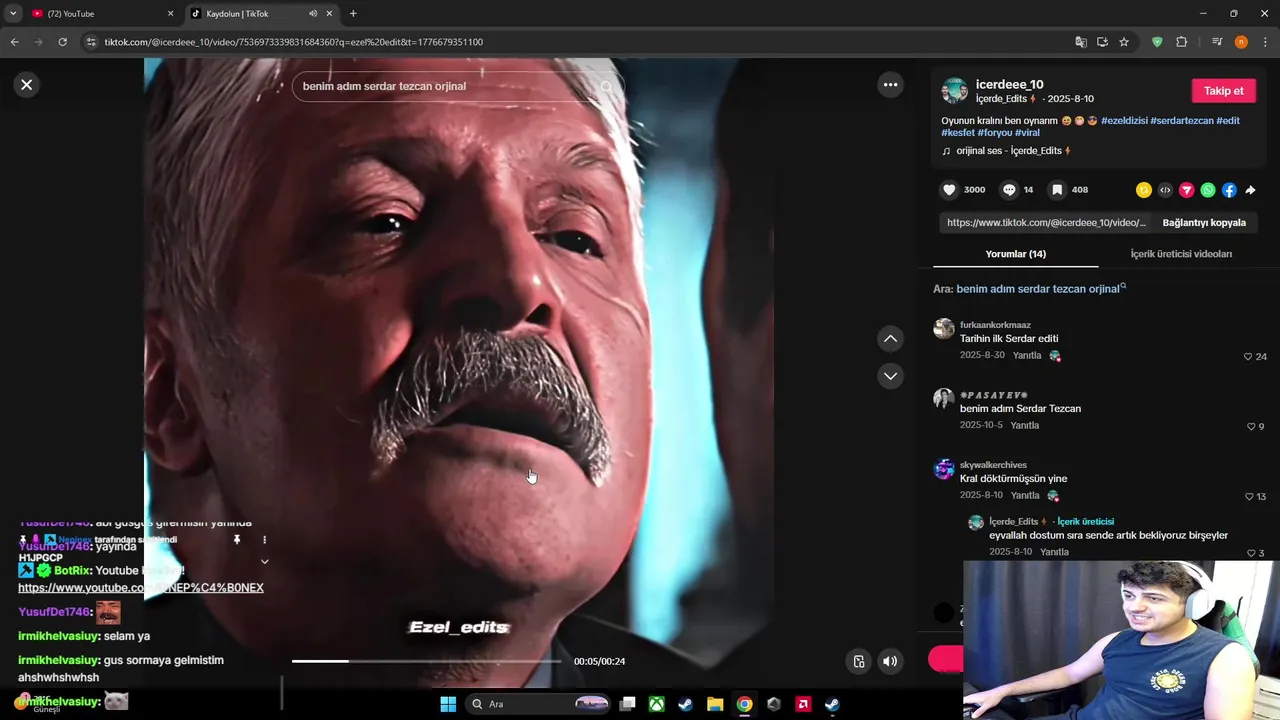Switch to İçerik üreticisi videoları tab
This screenshot has width=1280, height=720.
coord(1181,254)
